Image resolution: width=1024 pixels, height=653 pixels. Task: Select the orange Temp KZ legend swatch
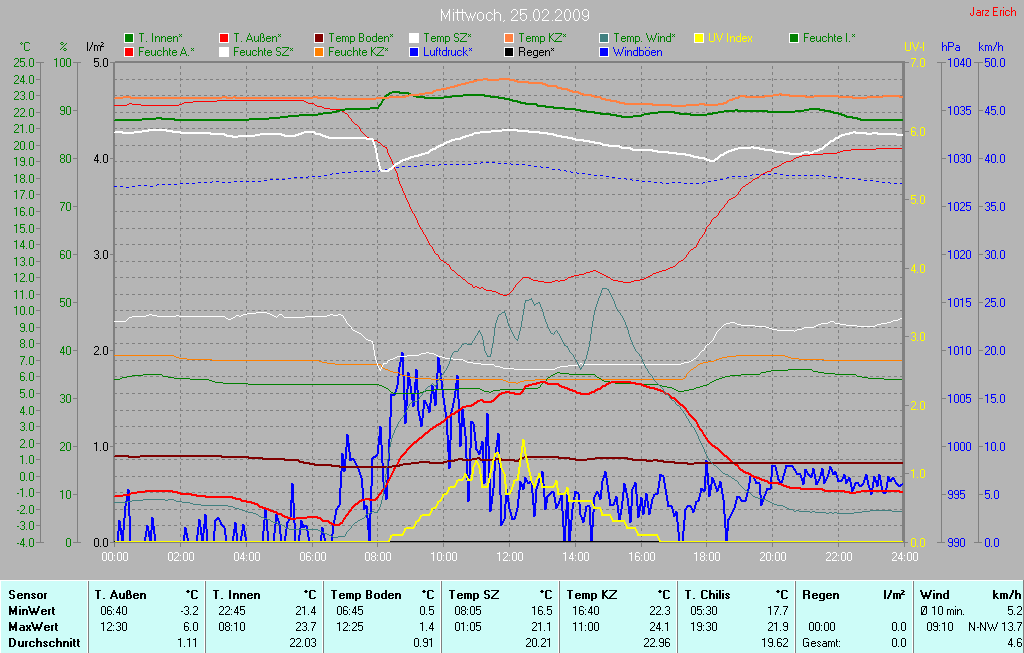click(x=509, y=38)
